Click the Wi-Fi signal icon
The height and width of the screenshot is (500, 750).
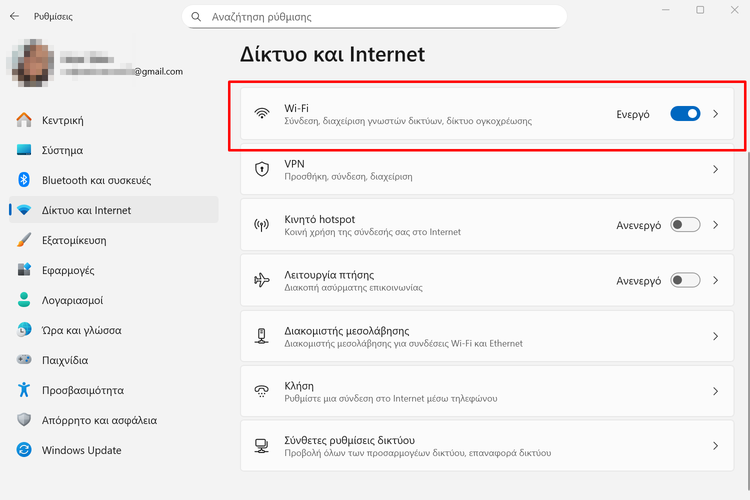point(262,114)
